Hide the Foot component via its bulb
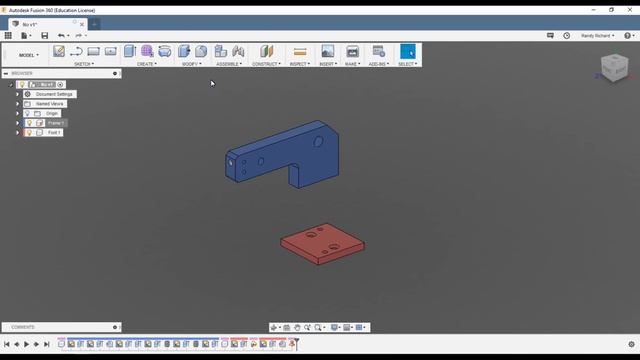Image resolution: width=640 pixels, height=360 pixels. [29, 133]
